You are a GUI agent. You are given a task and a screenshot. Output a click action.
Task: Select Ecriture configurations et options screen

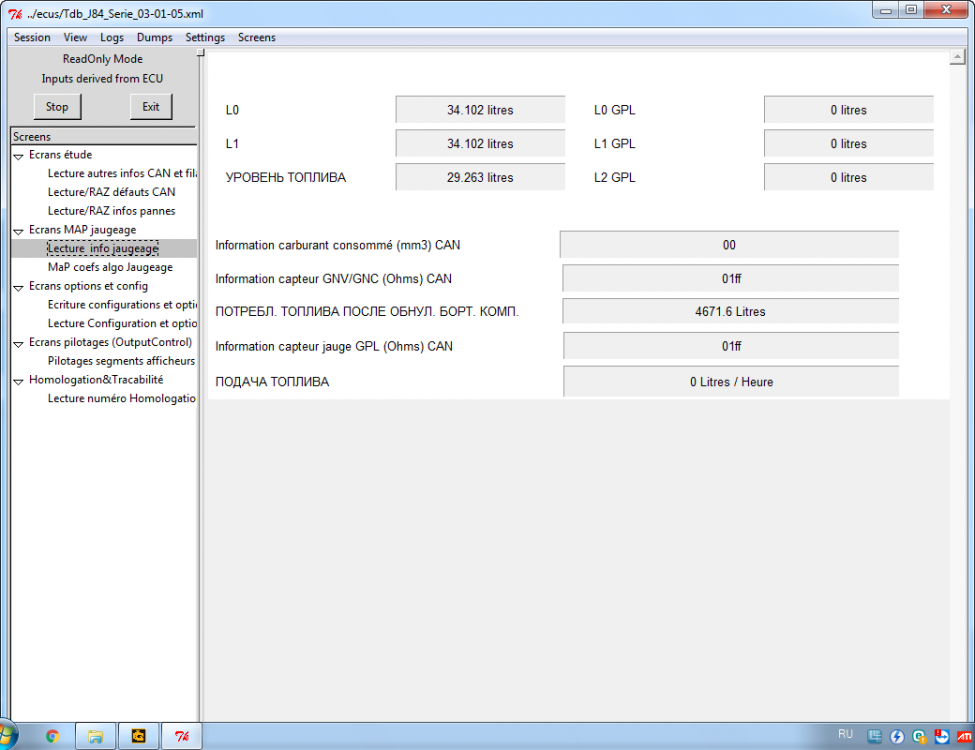point(122,305)
